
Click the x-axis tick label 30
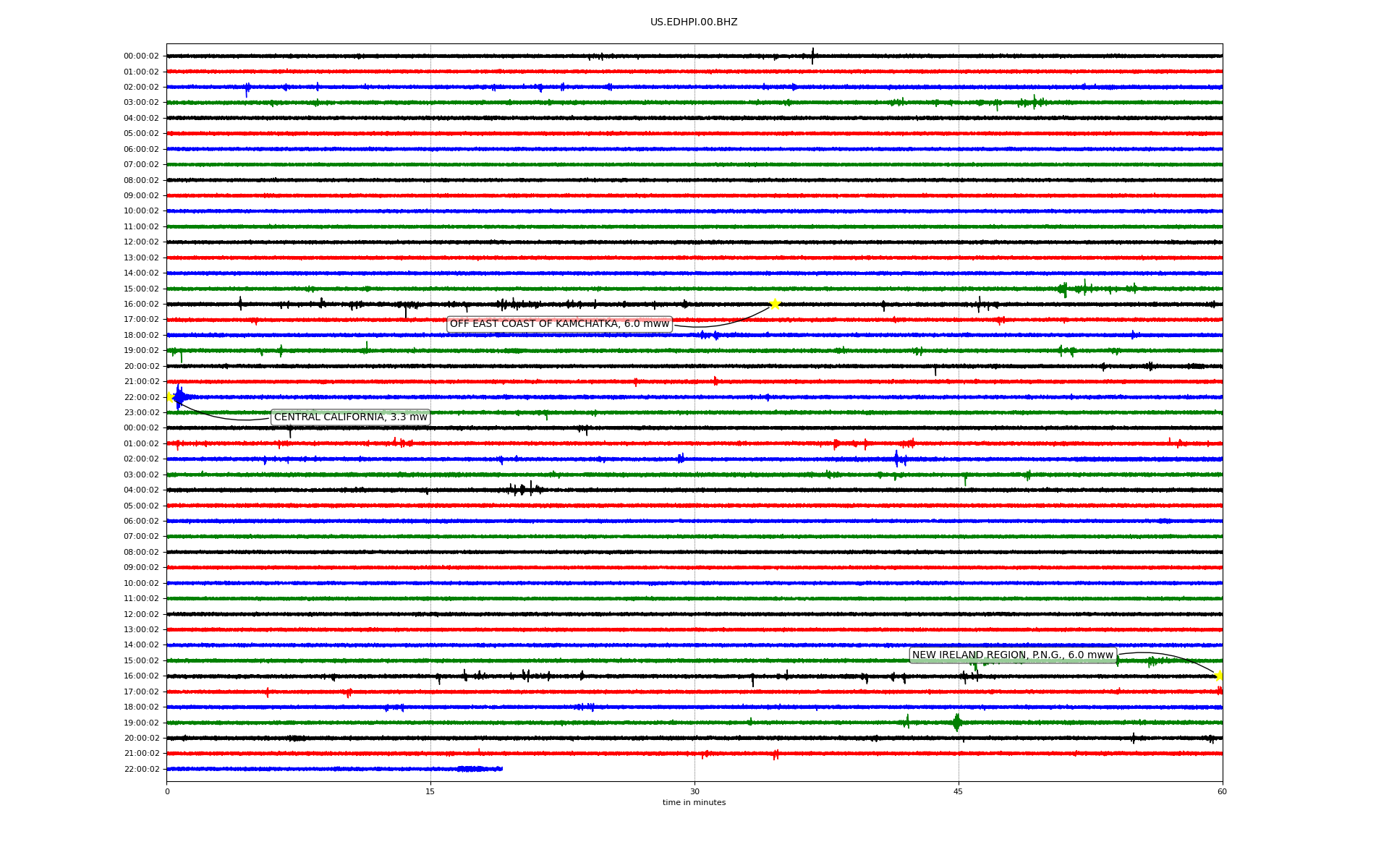click(x=694, y=791)
